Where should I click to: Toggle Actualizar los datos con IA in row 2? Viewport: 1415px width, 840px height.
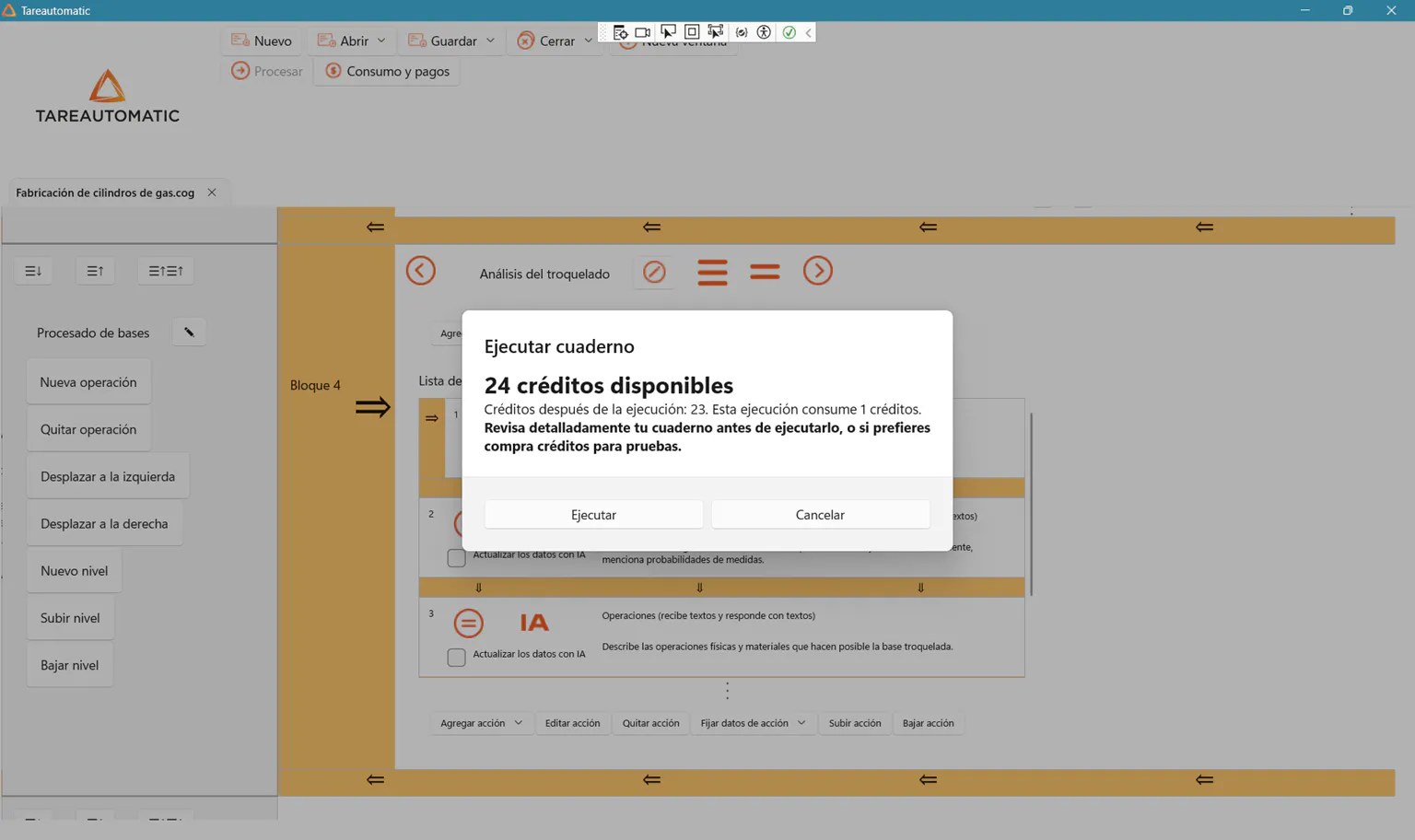(456, 557)
